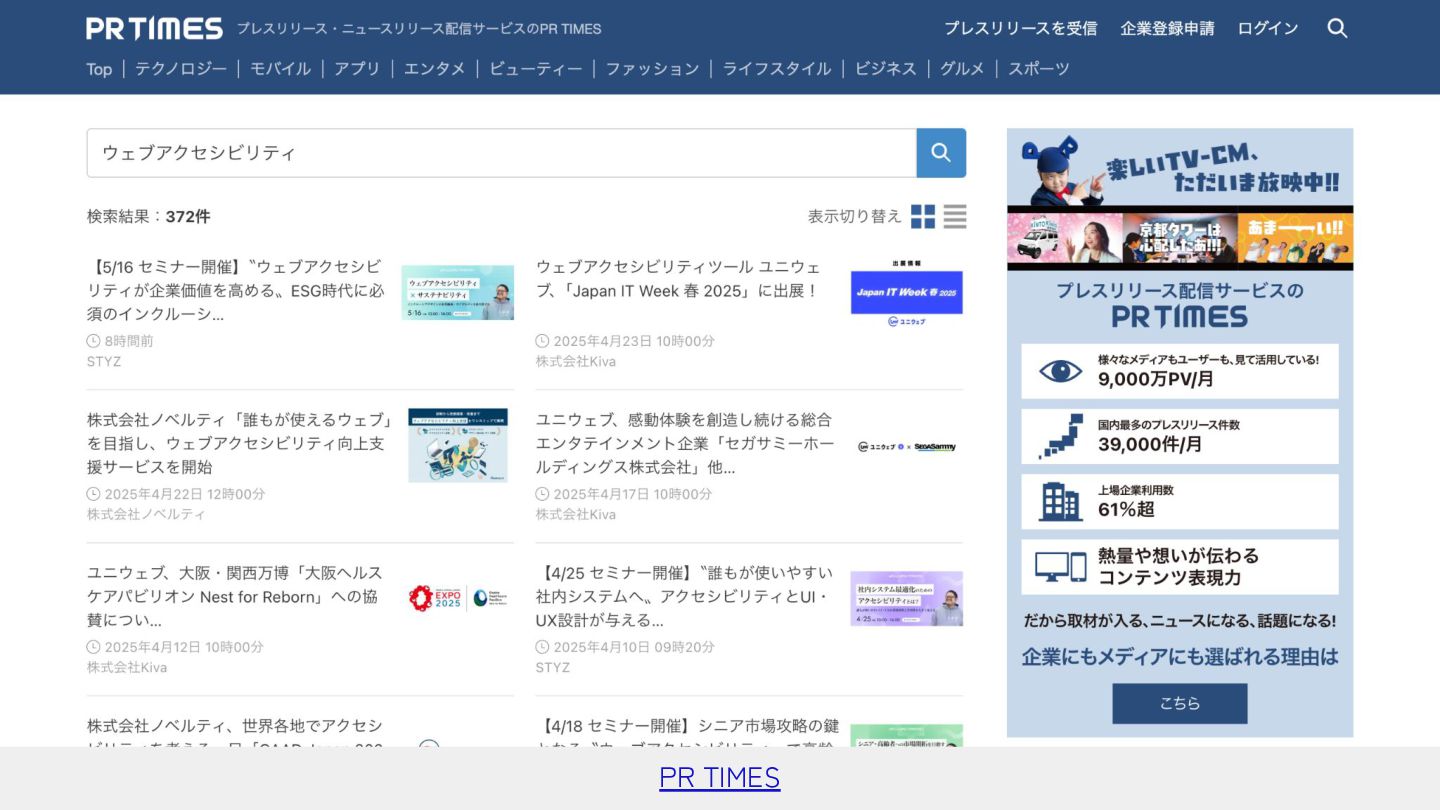
Task: Open the ユニウェブ × SegaSammy logo thumbnail
Action: click(x=907, y=446)
